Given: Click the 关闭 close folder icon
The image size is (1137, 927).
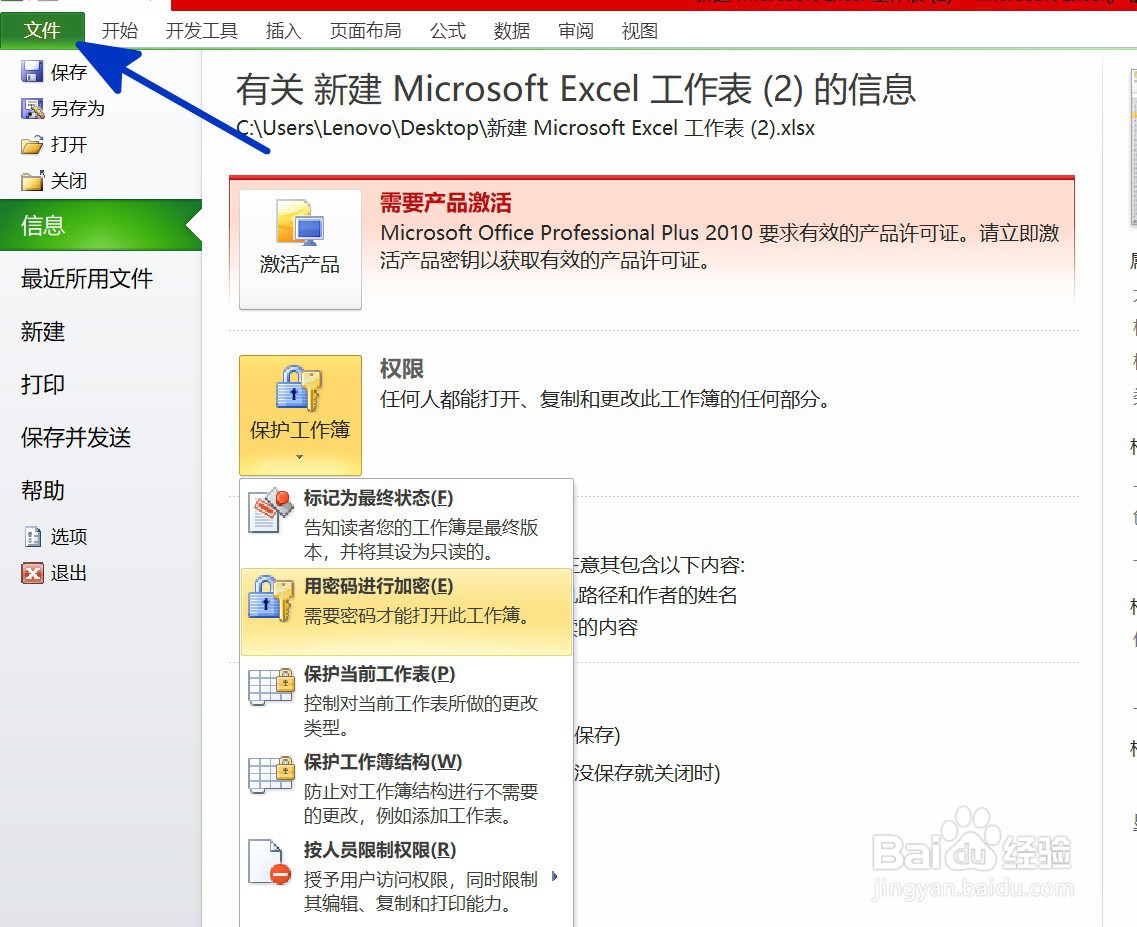Looking at the screenshot, I should click(x=32, y=181).
